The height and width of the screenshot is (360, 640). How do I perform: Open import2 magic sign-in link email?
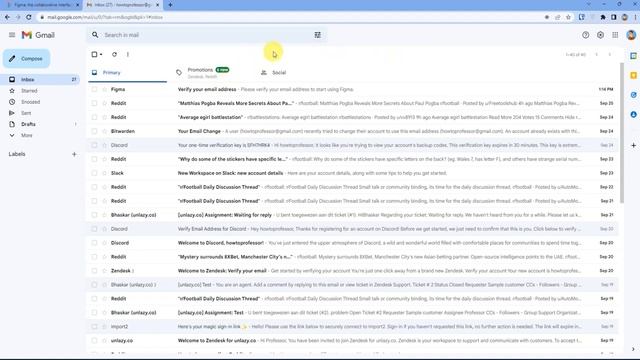tap(353, 327)
